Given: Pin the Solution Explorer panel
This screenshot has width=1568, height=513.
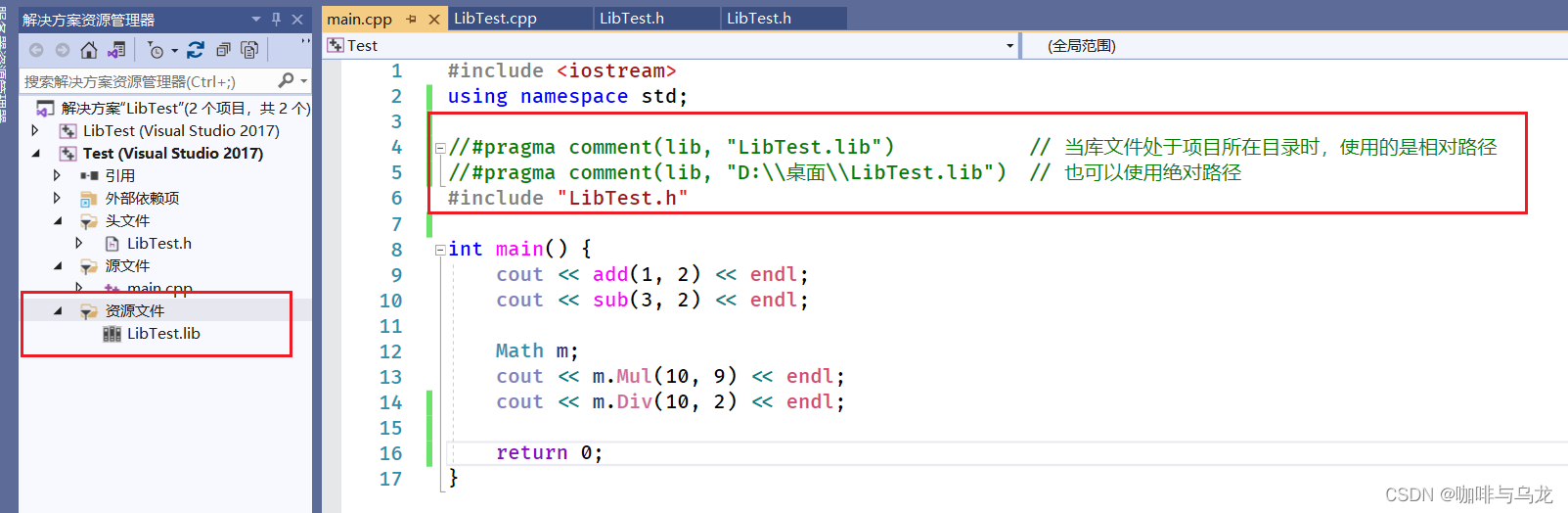Looking at the screenshot, I should coord(277,19).
